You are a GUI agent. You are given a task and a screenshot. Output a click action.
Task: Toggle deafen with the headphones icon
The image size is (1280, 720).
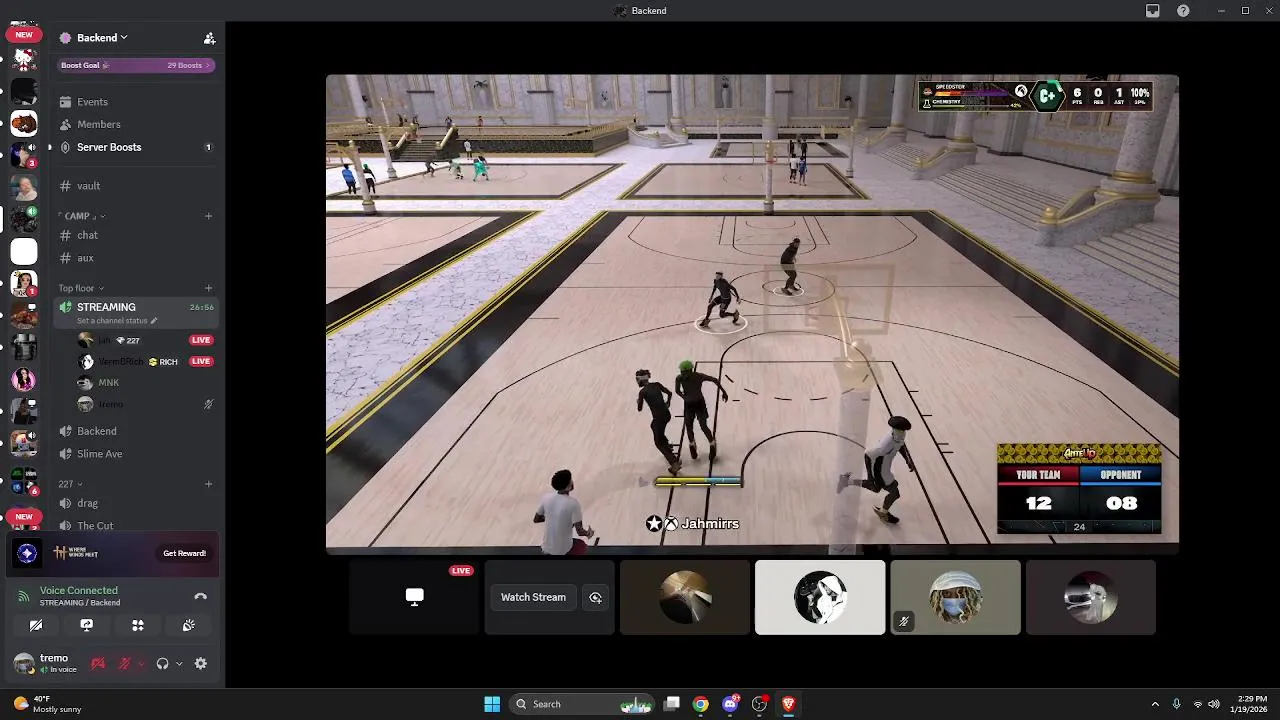pos(162,663)
